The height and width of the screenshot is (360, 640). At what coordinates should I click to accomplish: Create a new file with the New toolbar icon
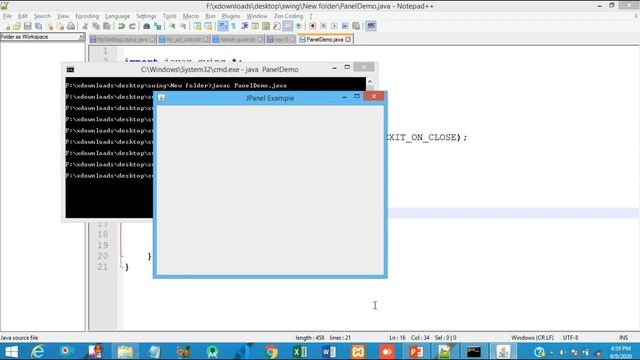click(x=7, y=26)
